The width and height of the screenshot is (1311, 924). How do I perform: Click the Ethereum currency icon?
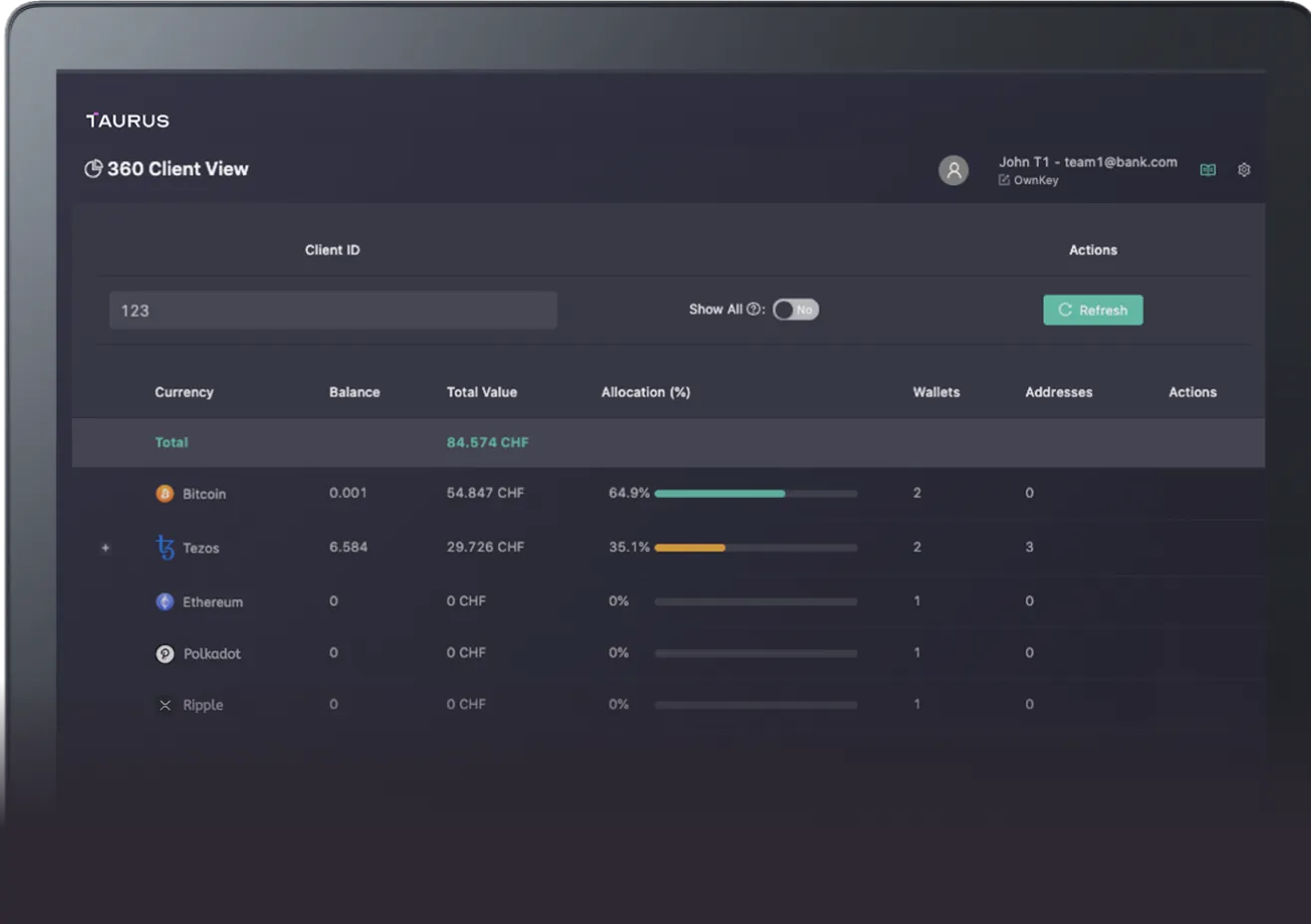[x=165, y=601]
